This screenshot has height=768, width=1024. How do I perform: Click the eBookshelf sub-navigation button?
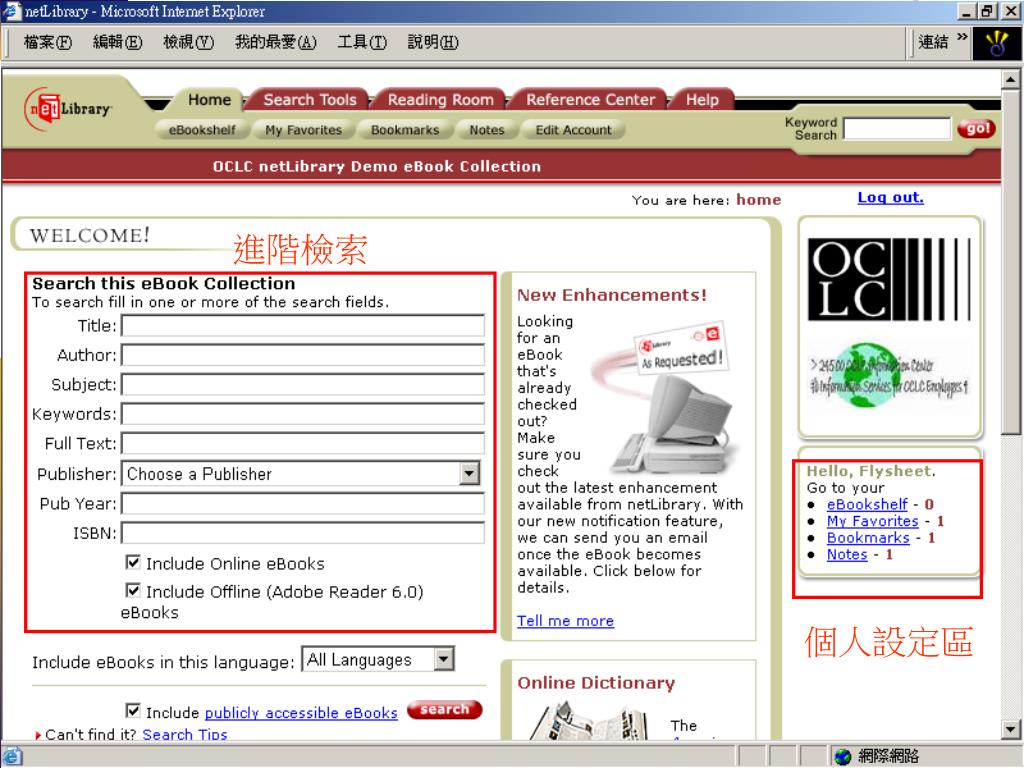202,130
